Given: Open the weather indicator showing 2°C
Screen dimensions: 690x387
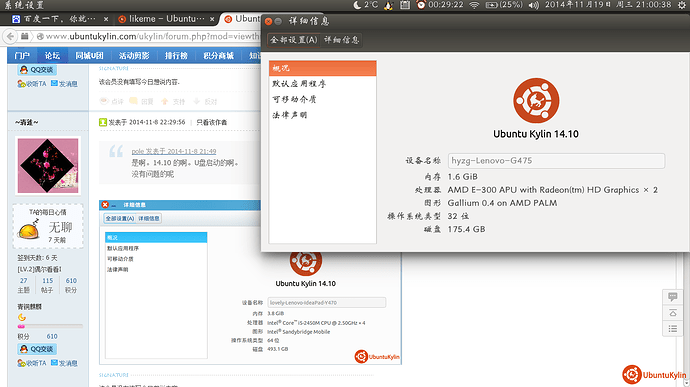Looking at the screenshot, I should point(365,5).
